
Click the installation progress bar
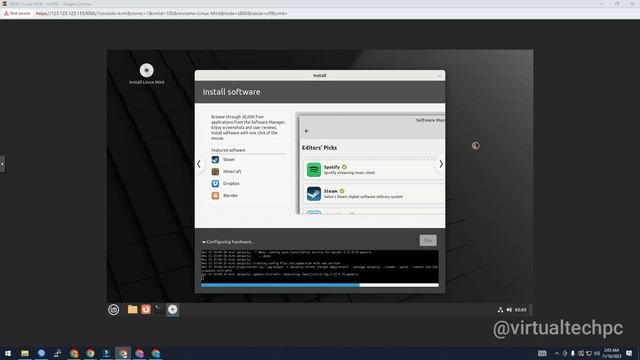click(x=320, y=285)
